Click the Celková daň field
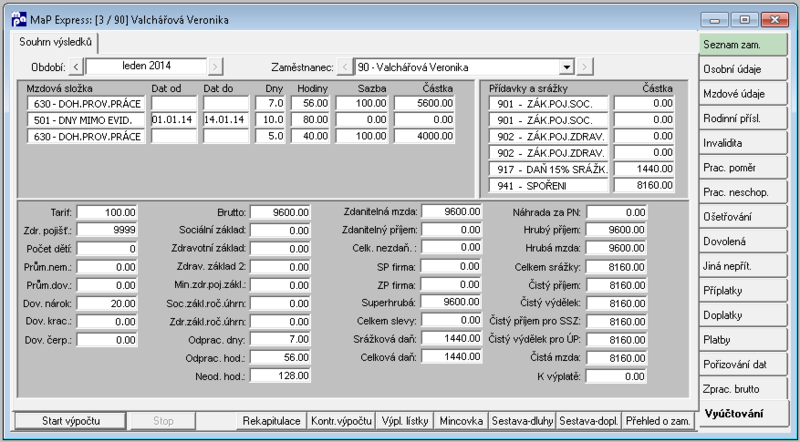Screen dimensions: 800x442 (452, 356)
